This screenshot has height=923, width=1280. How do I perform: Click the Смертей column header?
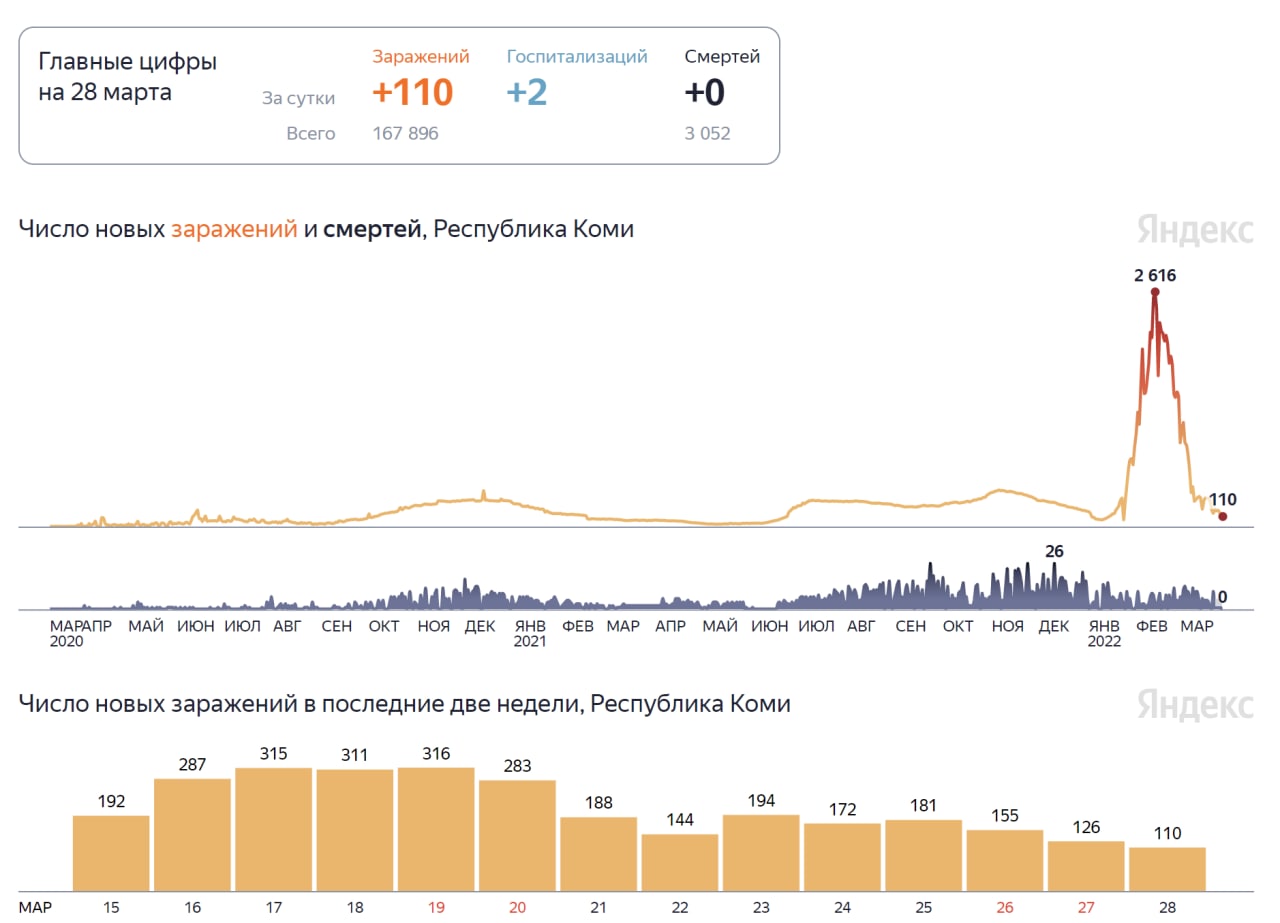click(722, 57)
